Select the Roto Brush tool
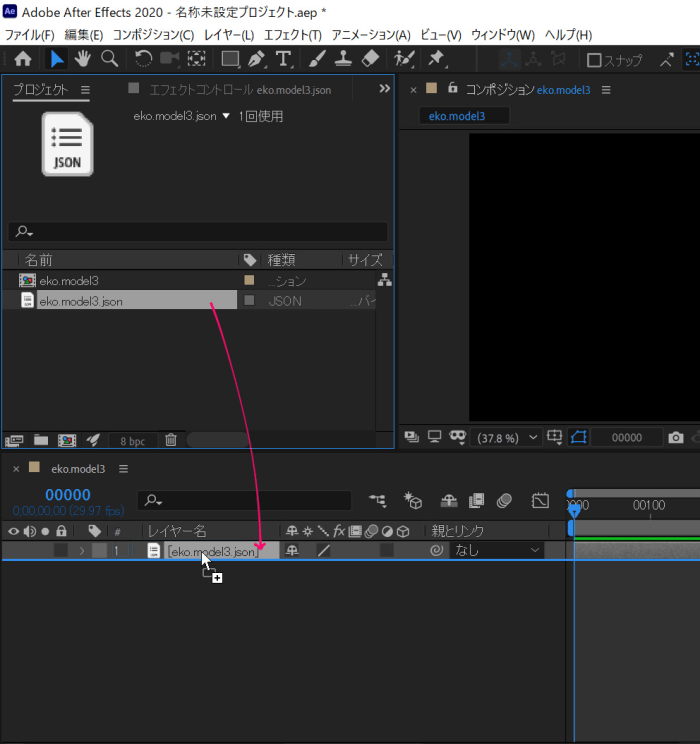Viewport: 700px width, 744px height. (x=404, y=59)
